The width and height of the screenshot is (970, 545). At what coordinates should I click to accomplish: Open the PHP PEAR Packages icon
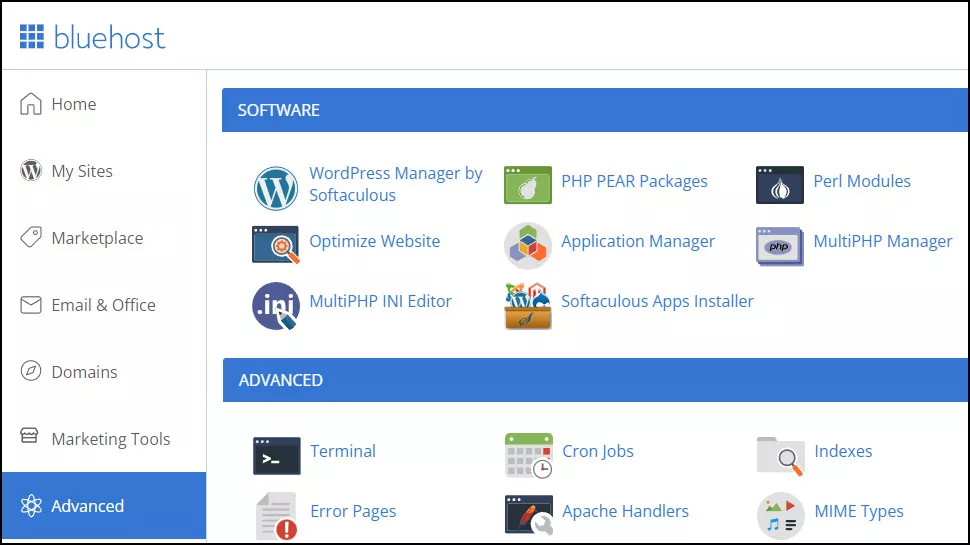(x=528, y=184)
